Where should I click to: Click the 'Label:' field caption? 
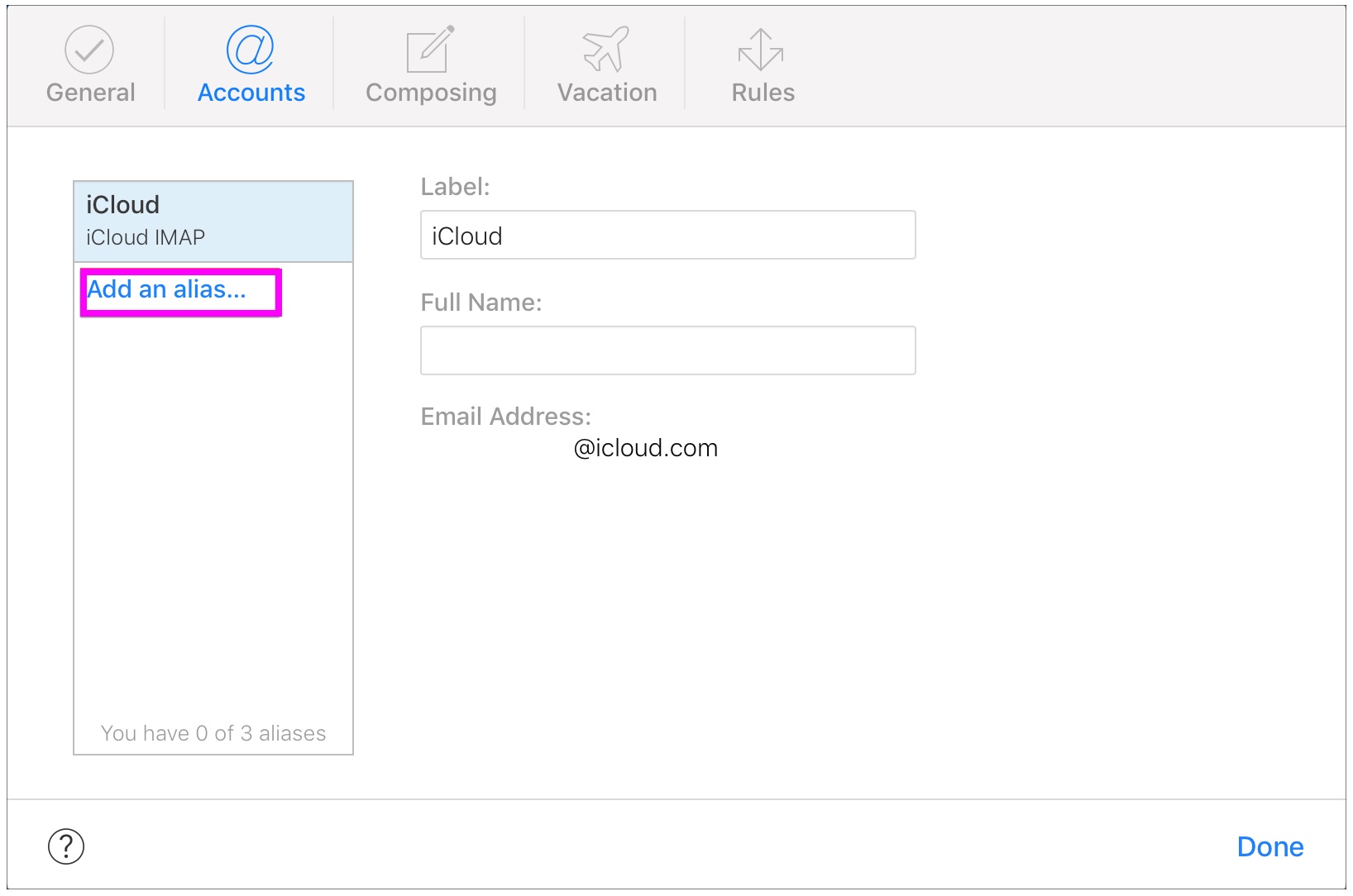click(455, 187)
